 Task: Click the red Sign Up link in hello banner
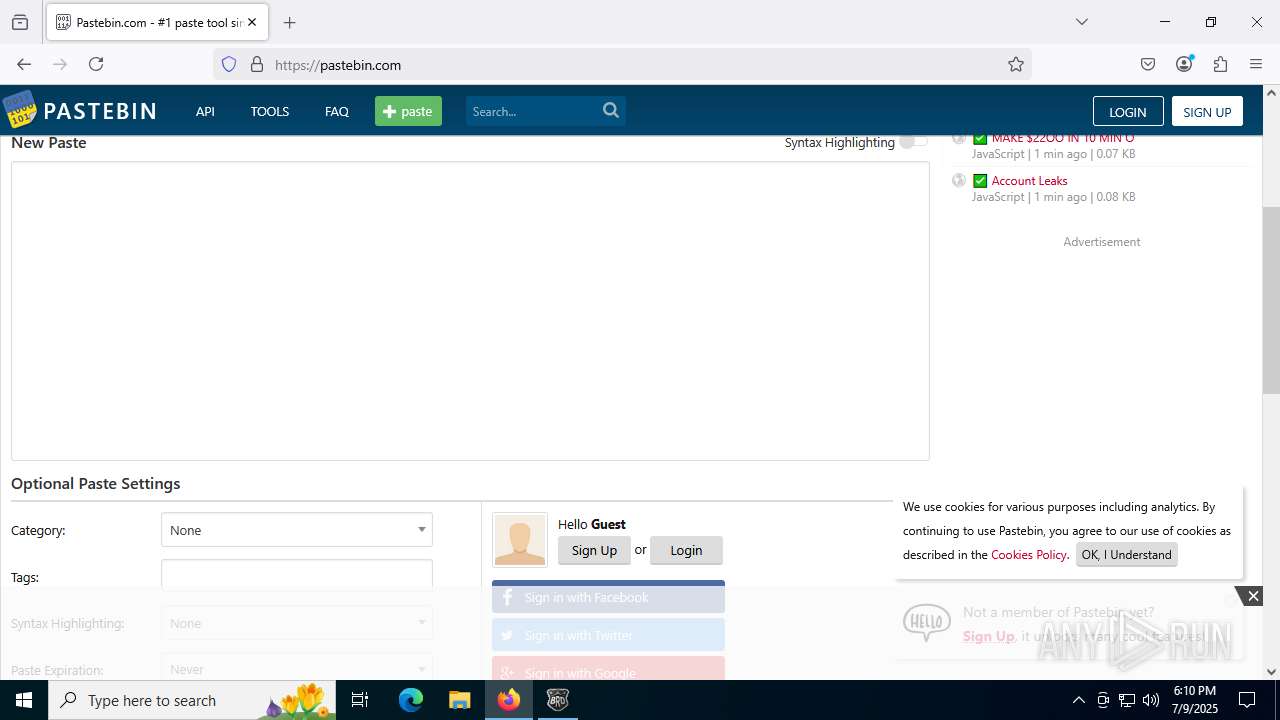[x=988, y=636]
